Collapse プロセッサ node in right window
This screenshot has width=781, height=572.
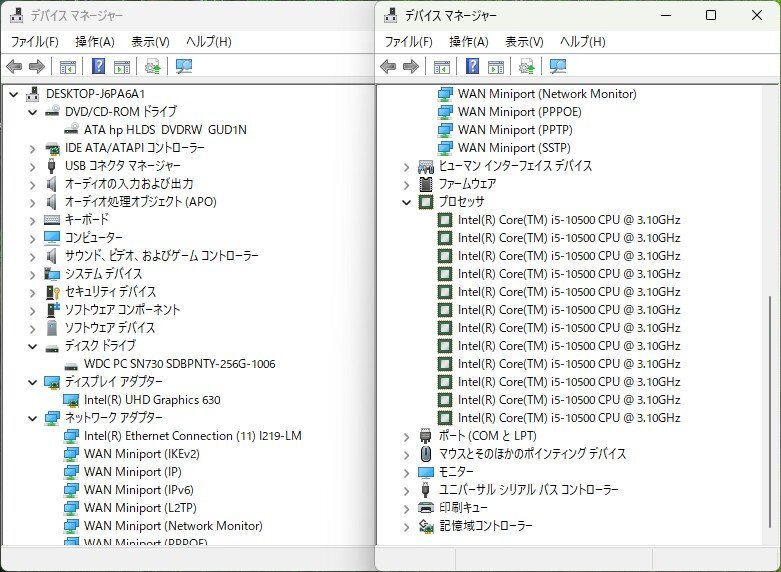point(406,202)
